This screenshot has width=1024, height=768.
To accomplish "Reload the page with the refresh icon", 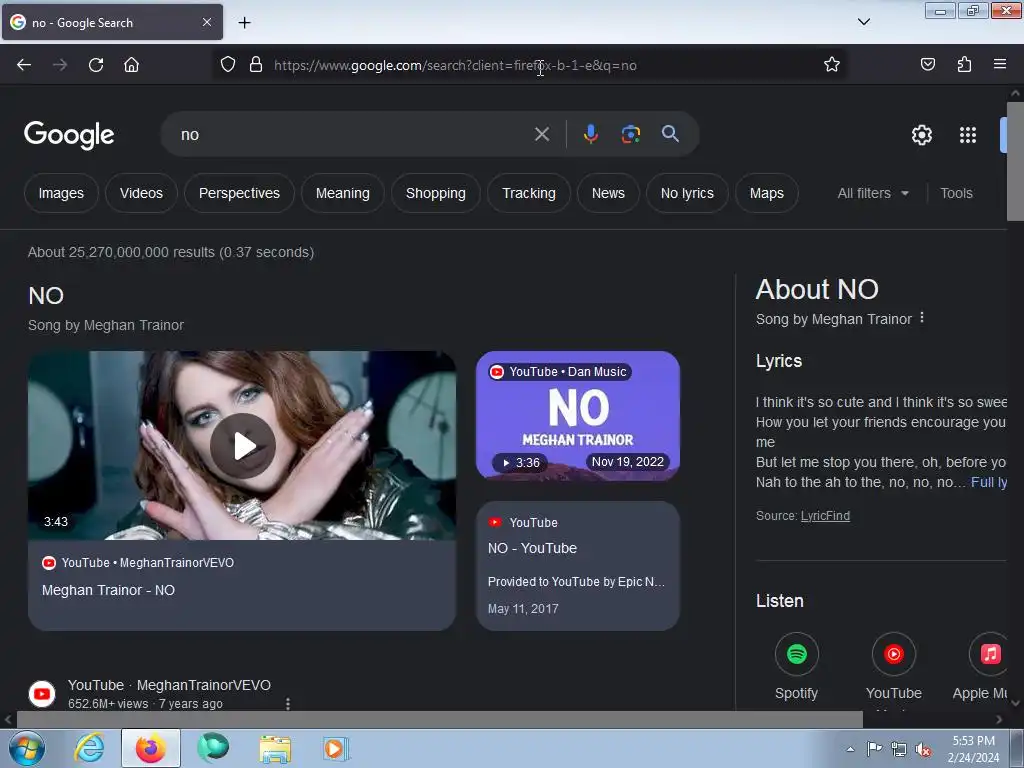I will click(x=96, y=65).
